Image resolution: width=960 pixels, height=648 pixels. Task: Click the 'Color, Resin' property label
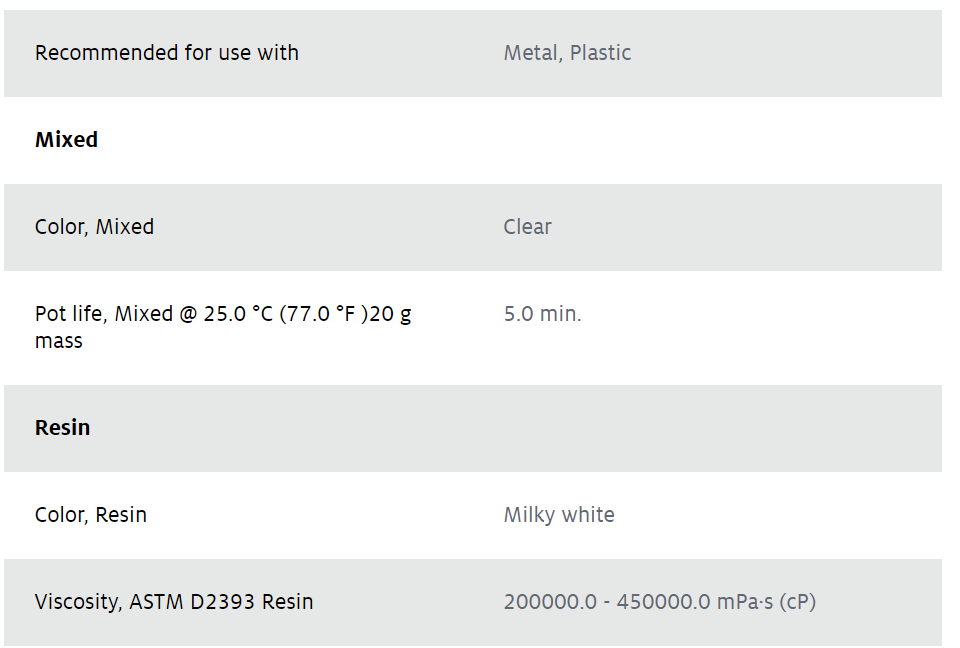[91, 515]
